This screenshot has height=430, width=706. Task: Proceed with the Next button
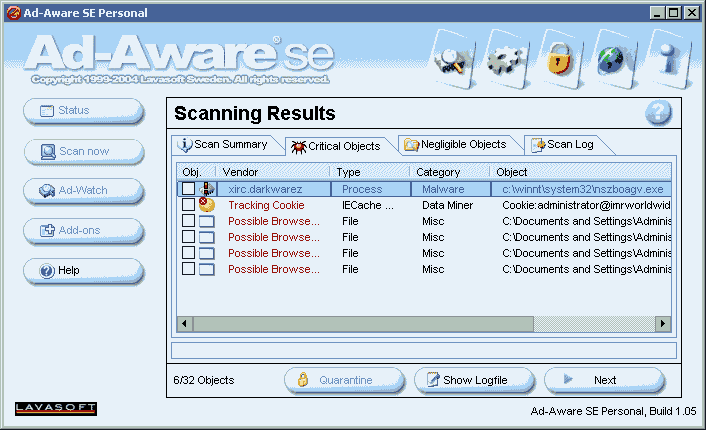coord(604,380)
